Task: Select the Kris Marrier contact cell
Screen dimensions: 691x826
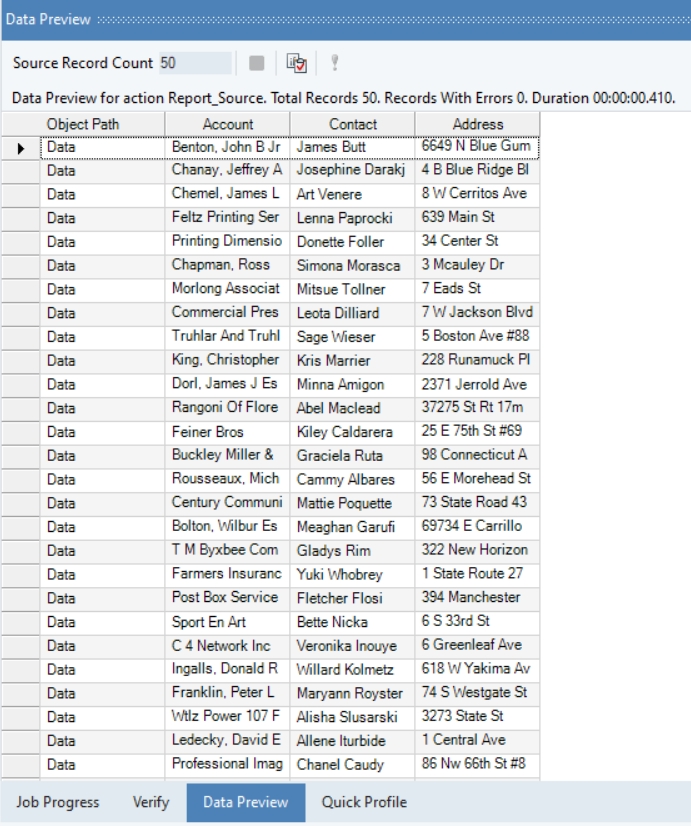Action: pos(352,360)
